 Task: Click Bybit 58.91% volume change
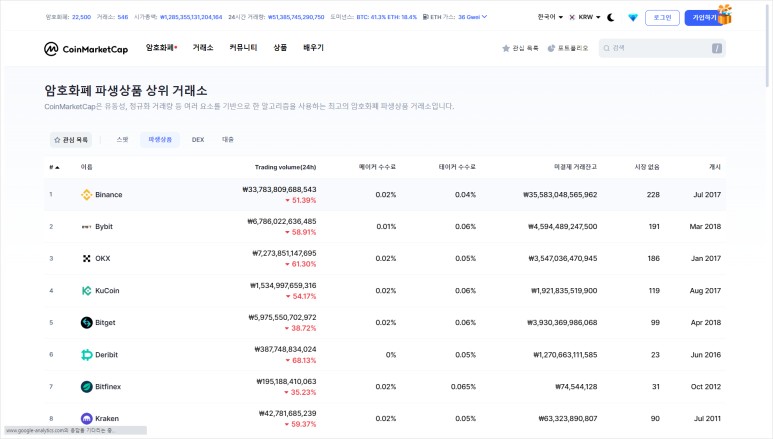[x=301, y=232]
